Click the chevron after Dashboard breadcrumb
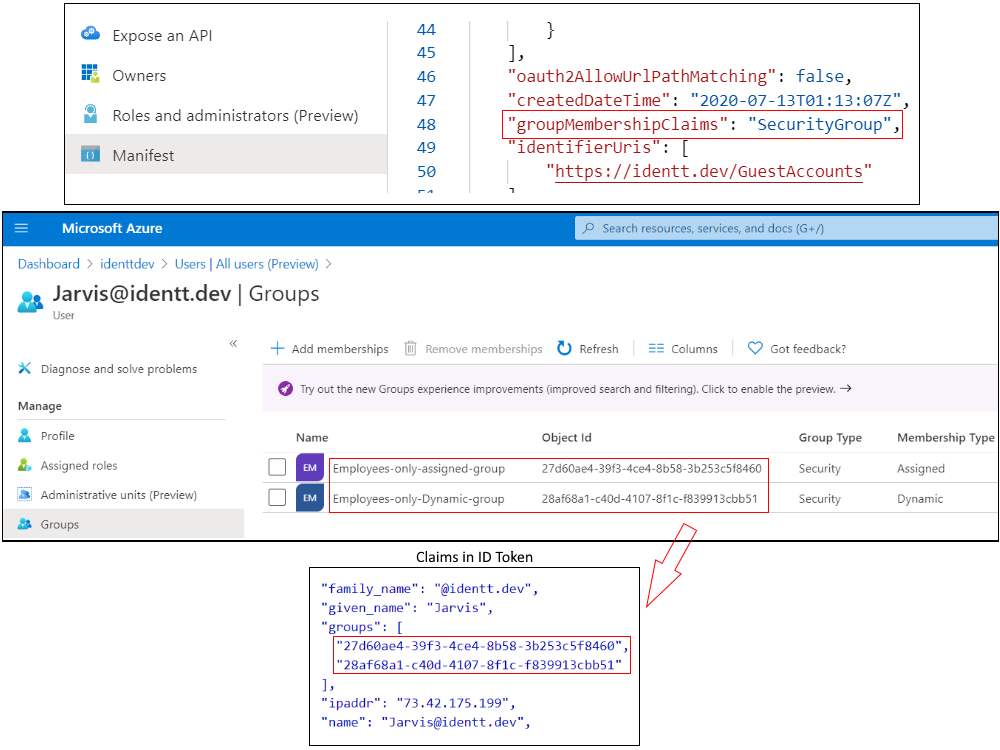1000x750 pixels. (90, 264)
